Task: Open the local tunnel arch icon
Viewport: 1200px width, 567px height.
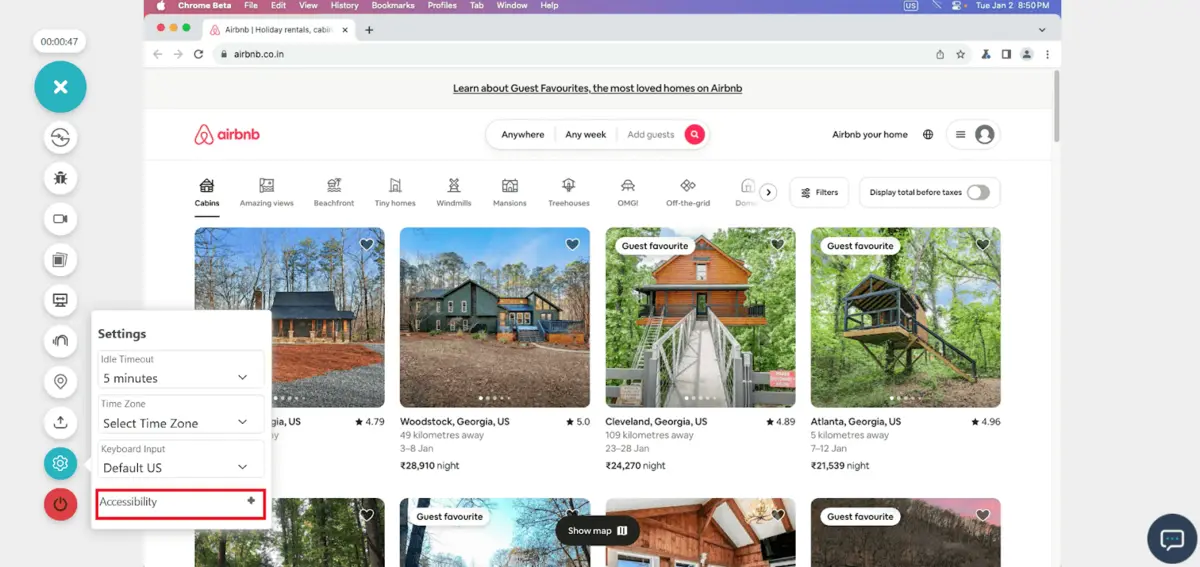Action: [60, 341]
